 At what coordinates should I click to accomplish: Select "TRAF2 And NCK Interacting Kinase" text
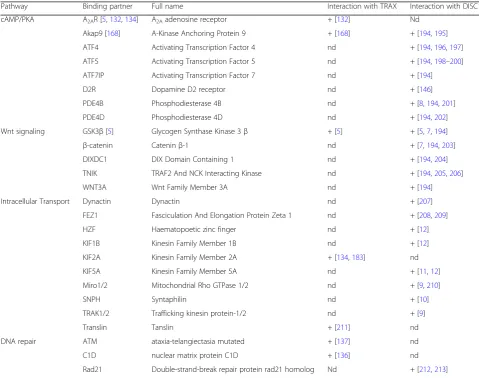(x=206, y=173)
